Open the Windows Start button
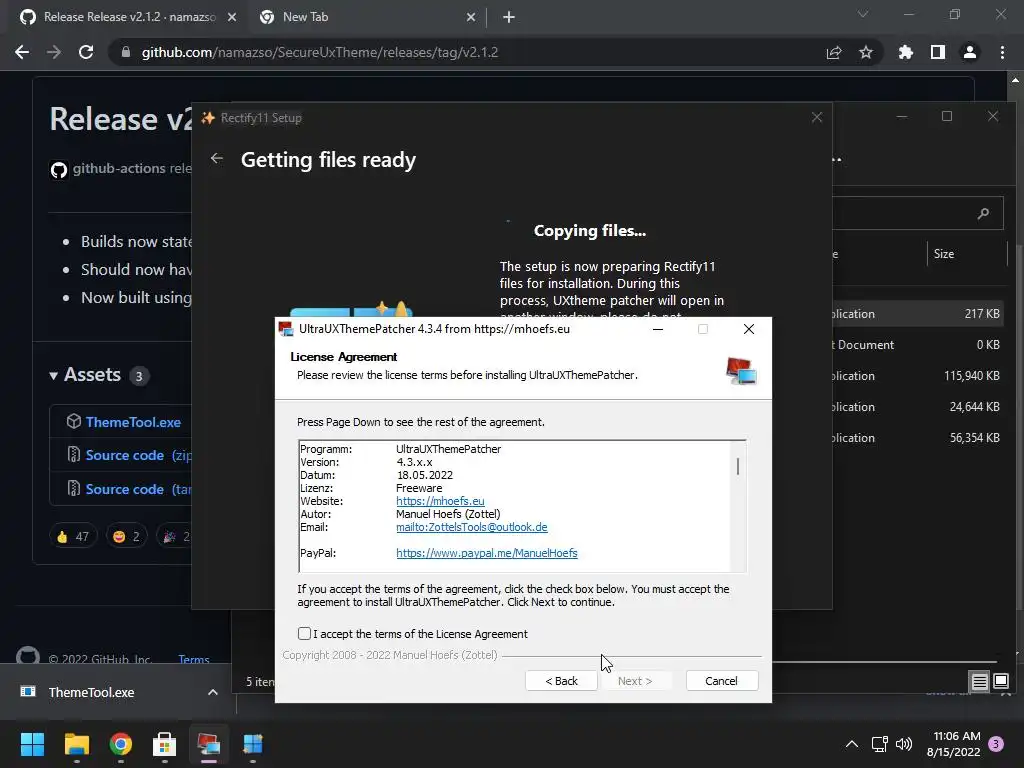 (32, 744)
